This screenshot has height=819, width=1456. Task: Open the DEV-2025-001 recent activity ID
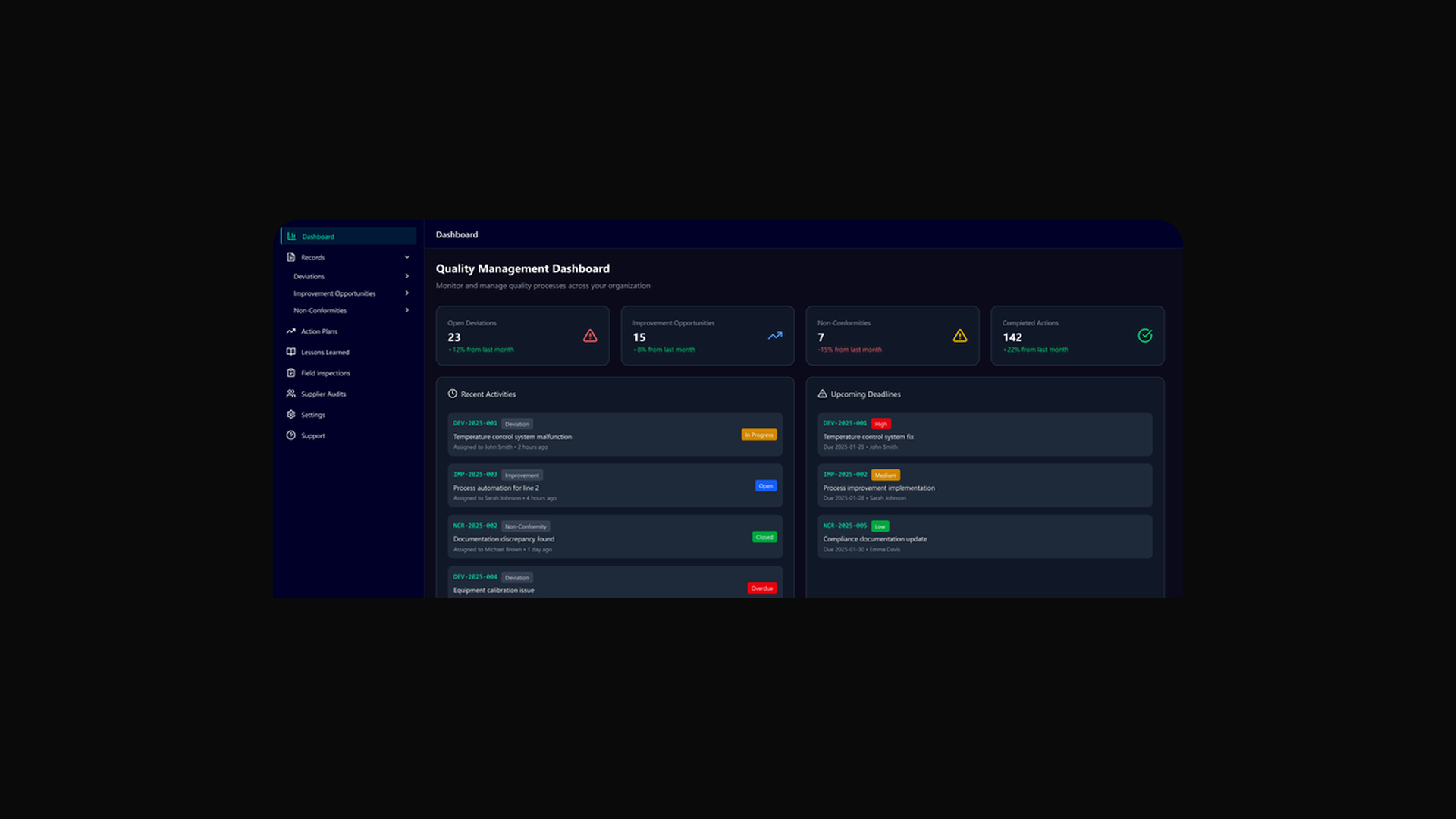[x=475, y=423]
